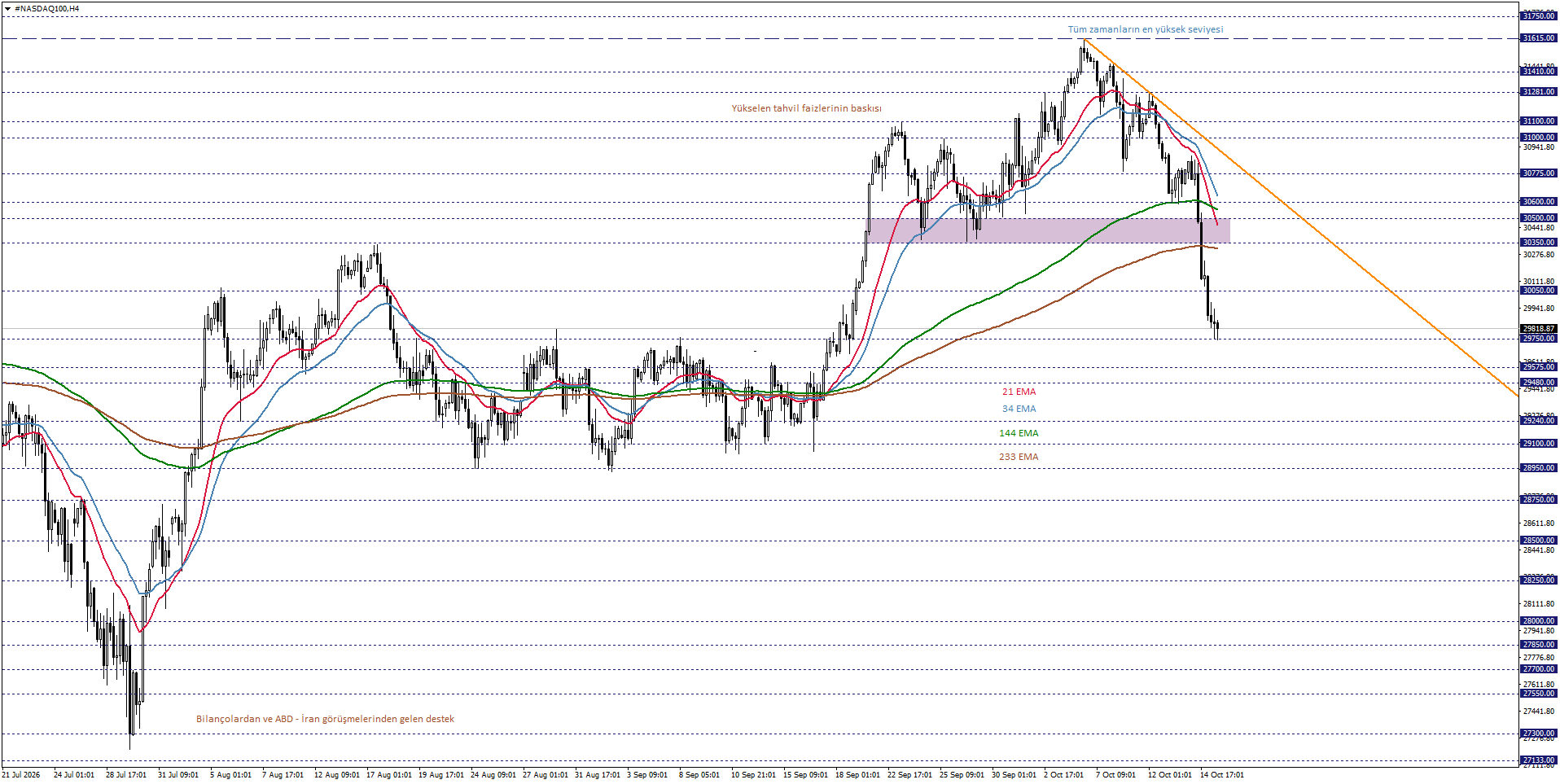The height and width of the screenshot is (784, 1560).
Task: Click the 27300.00 price level tag
Action: (x=1538, y=734)
